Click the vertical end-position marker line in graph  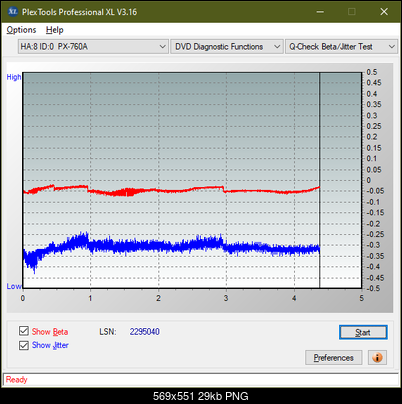point(320,180)
